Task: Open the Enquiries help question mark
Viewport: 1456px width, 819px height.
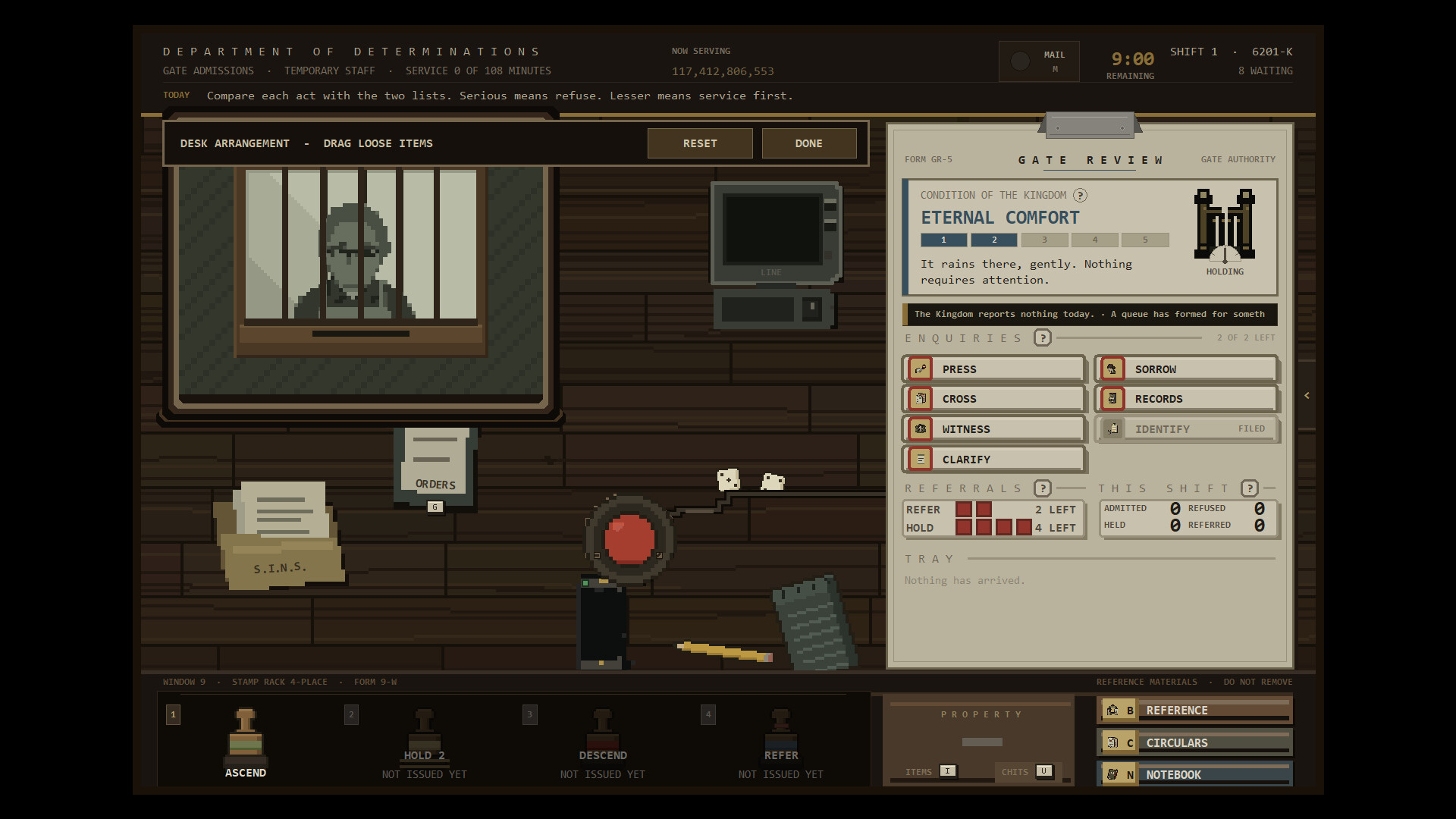Action: (1043, 338)
